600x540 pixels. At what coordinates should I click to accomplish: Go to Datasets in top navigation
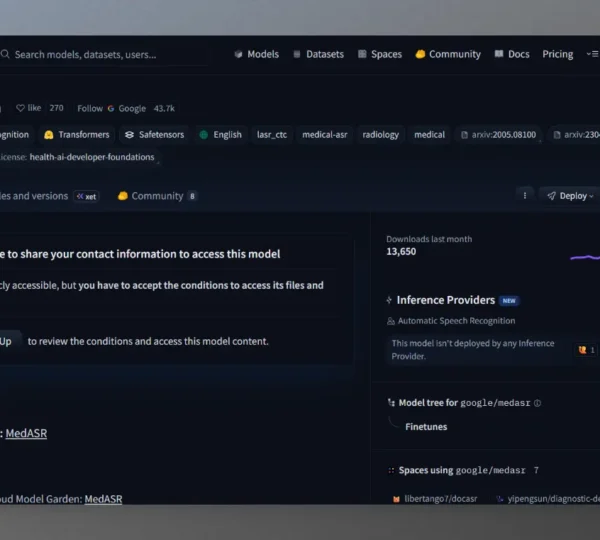[x=317, y=54]
